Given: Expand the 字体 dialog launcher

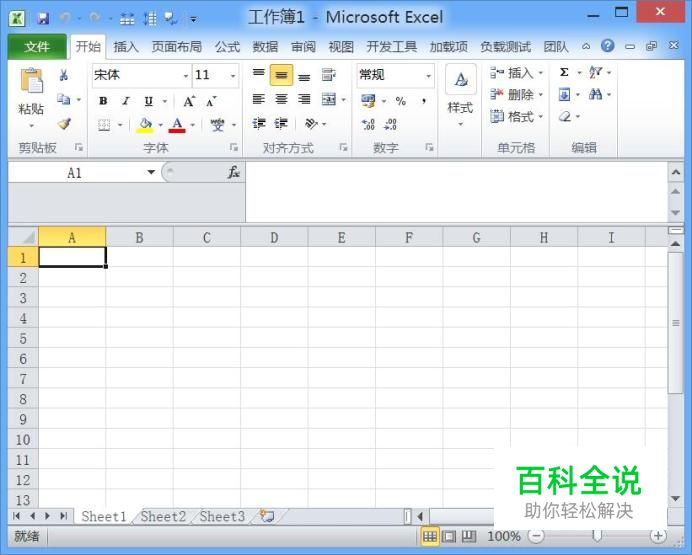Looking at the screenshot, I should tap(234, 147).
